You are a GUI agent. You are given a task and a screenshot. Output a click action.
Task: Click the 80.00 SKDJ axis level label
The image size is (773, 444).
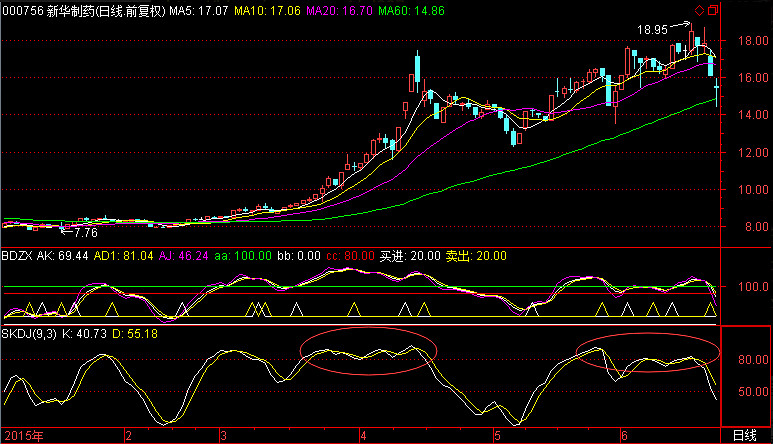(753, 360)
